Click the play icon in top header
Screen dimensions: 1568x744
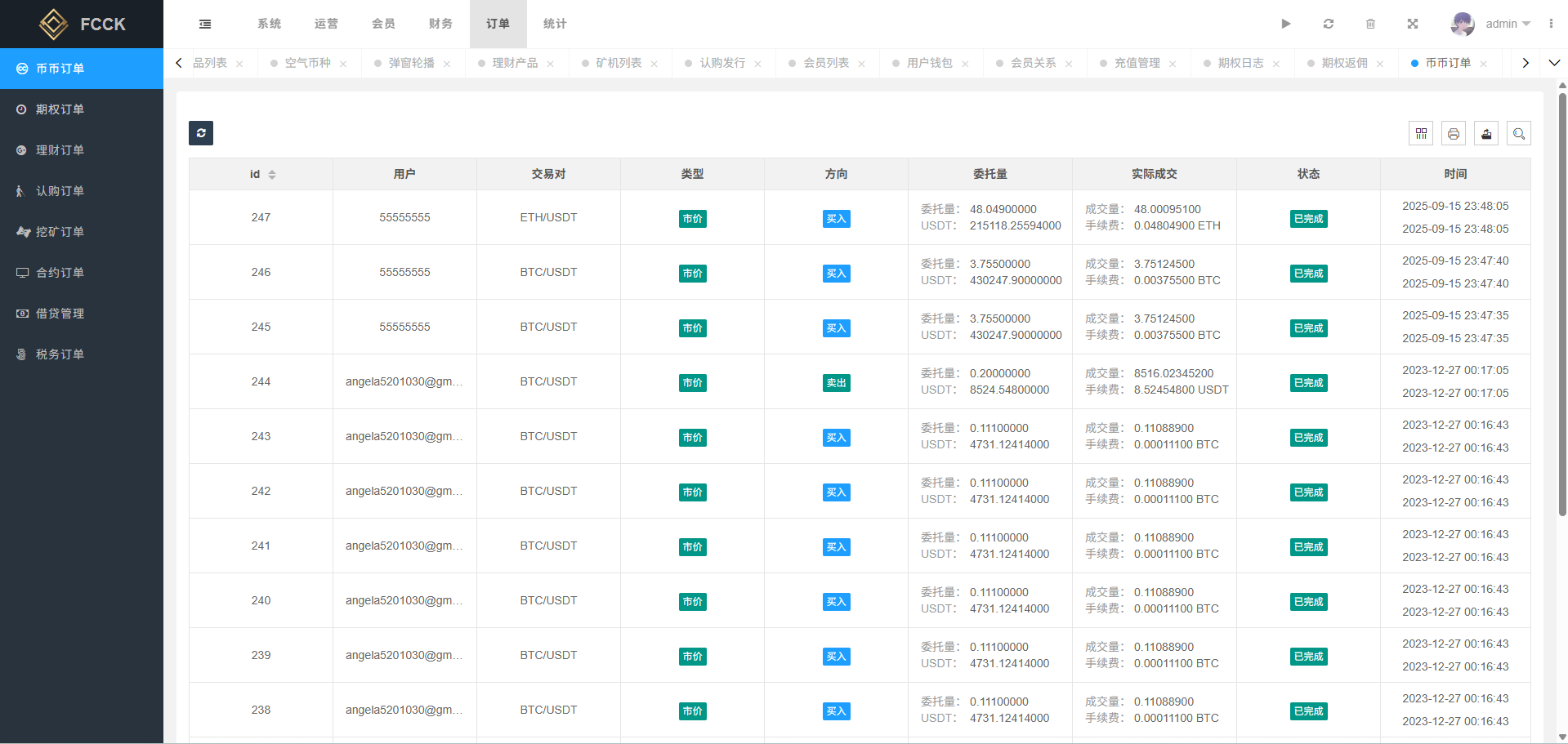1286,25
